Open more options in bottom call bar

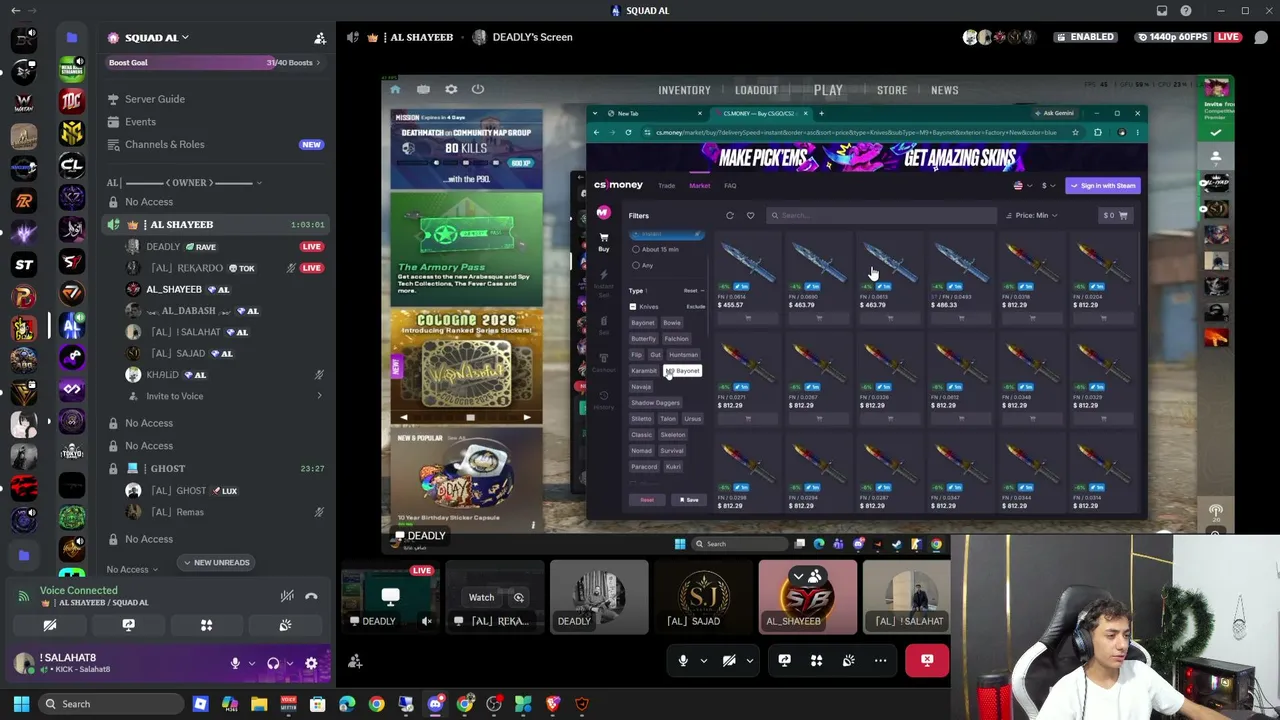coord(880,660)
